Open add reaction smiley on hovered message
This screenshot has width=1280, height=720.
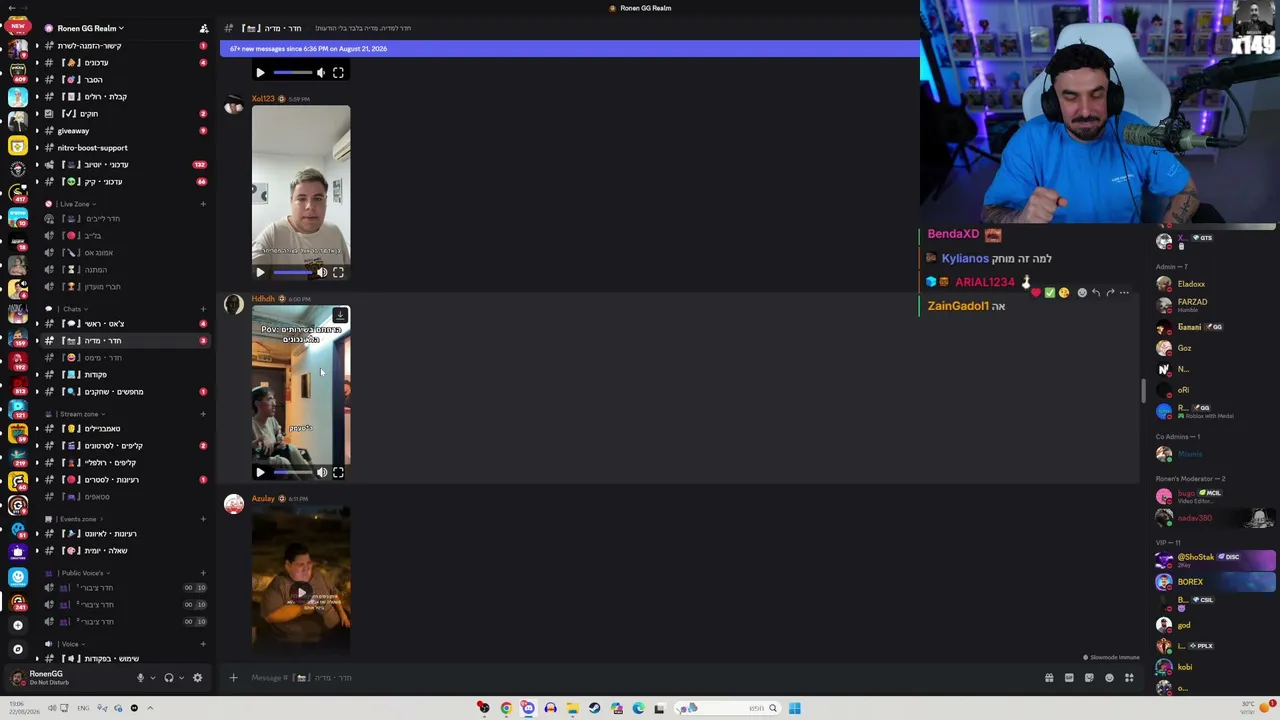(x=1082, y=293)
